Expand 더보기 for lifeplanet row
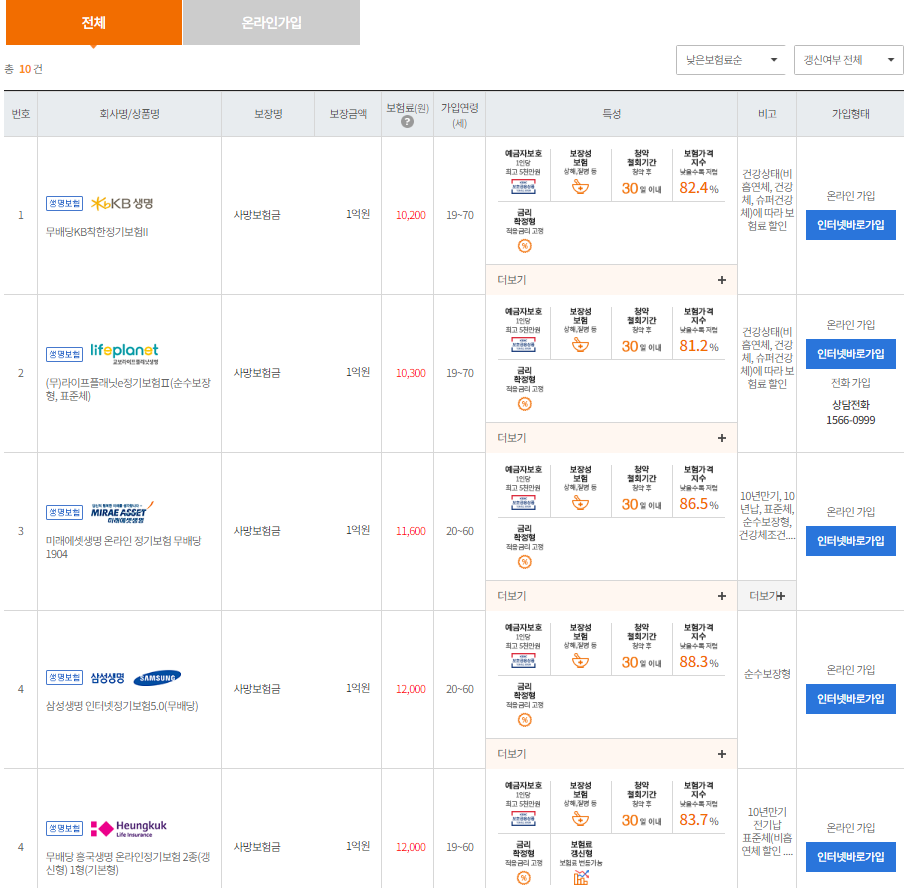This screenshot has height=888, width=909. tap(612, 438)
